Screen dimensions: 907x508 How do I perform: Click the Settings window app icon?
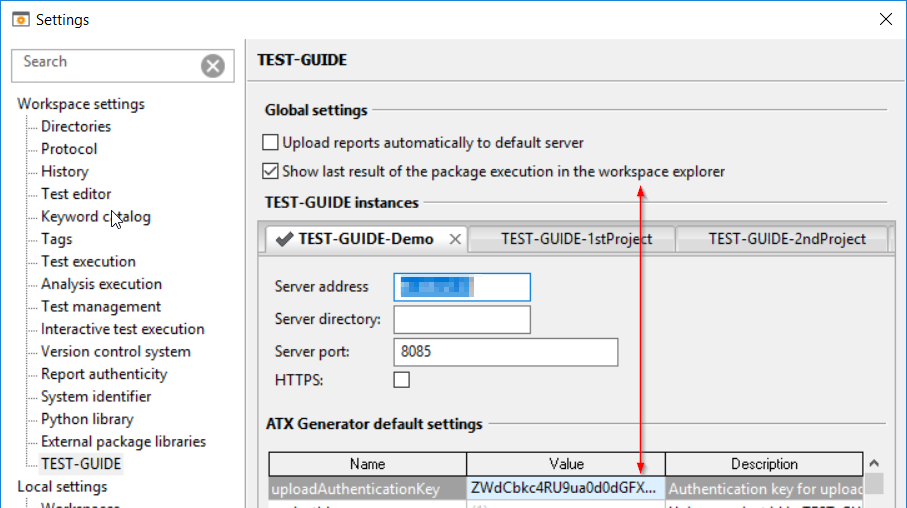[x=21, y=20]
